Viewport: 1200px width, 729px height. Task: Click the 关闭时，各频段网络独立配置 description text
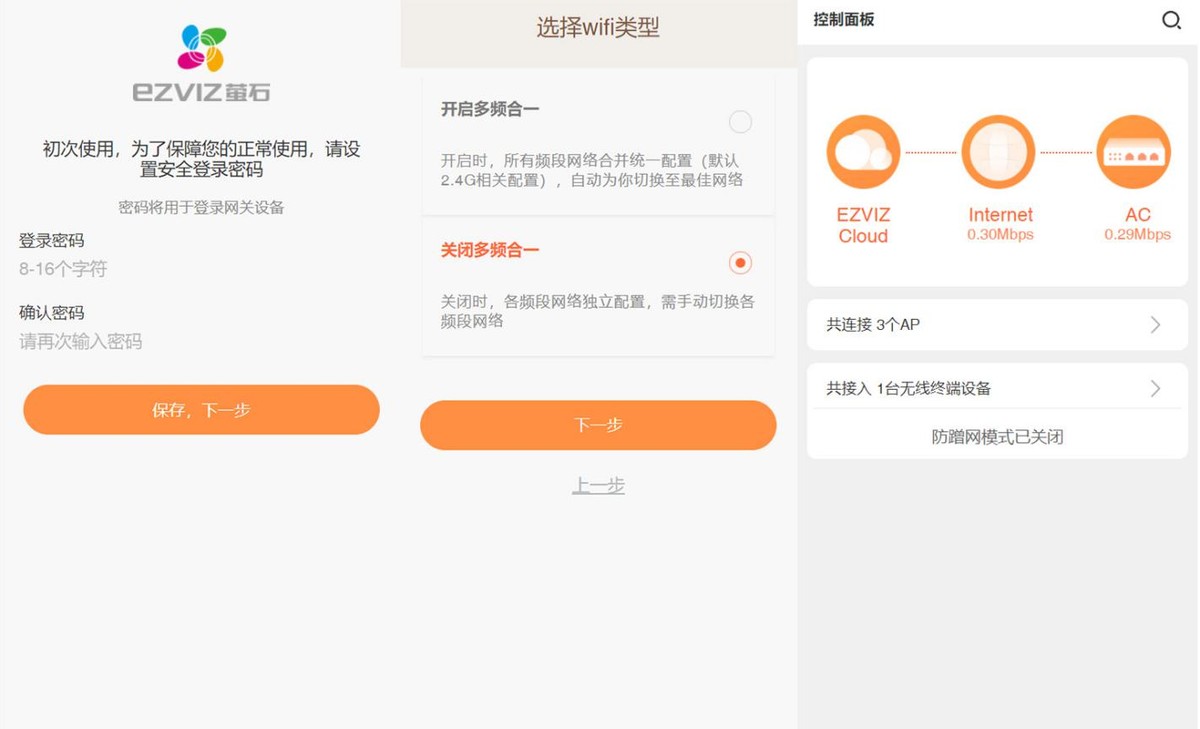point(598,311)
